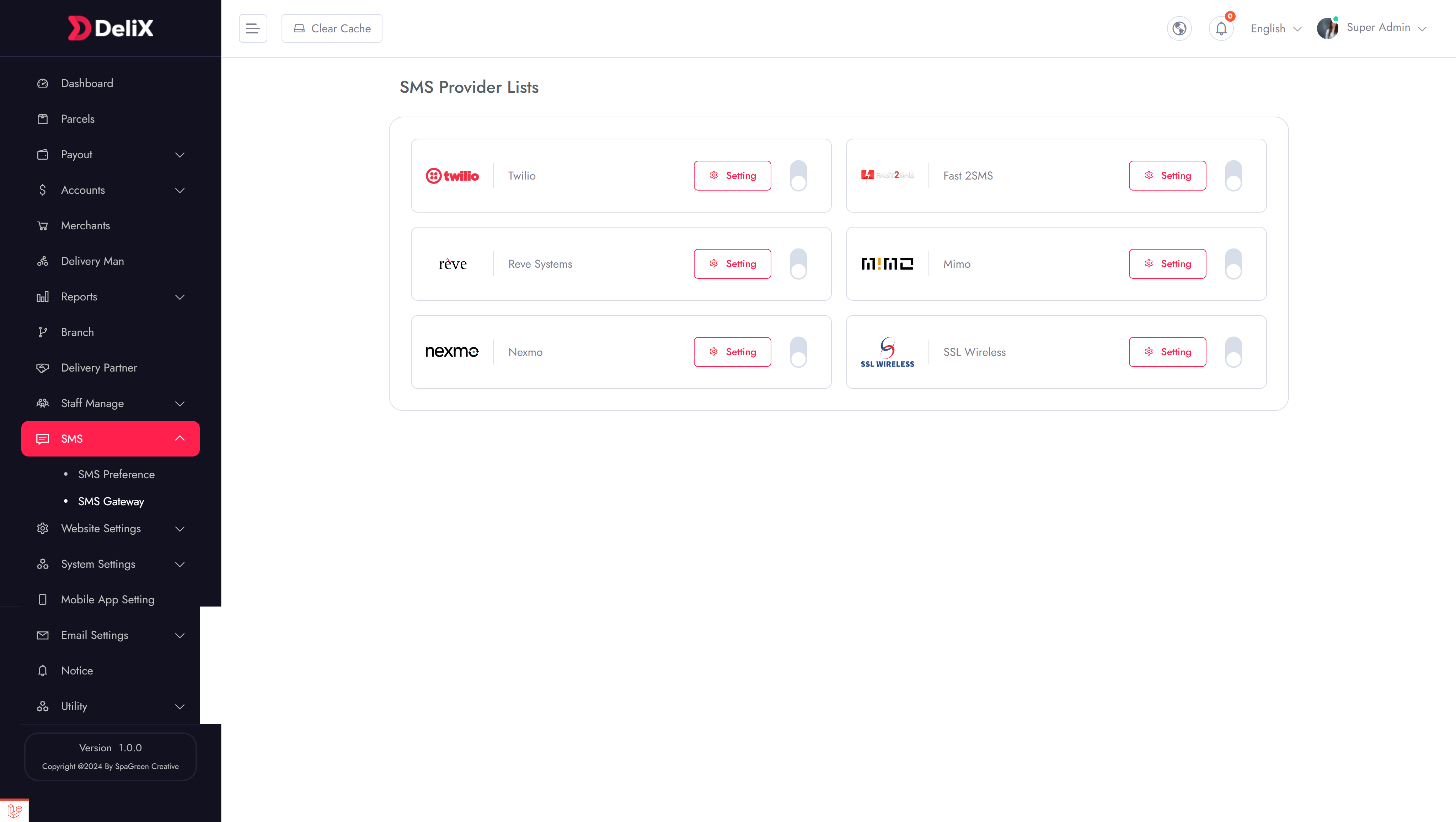Screen dimensions: 1456x822
Task: Expand the Staff Manage chevron
Action: click(x=180, y=403)
